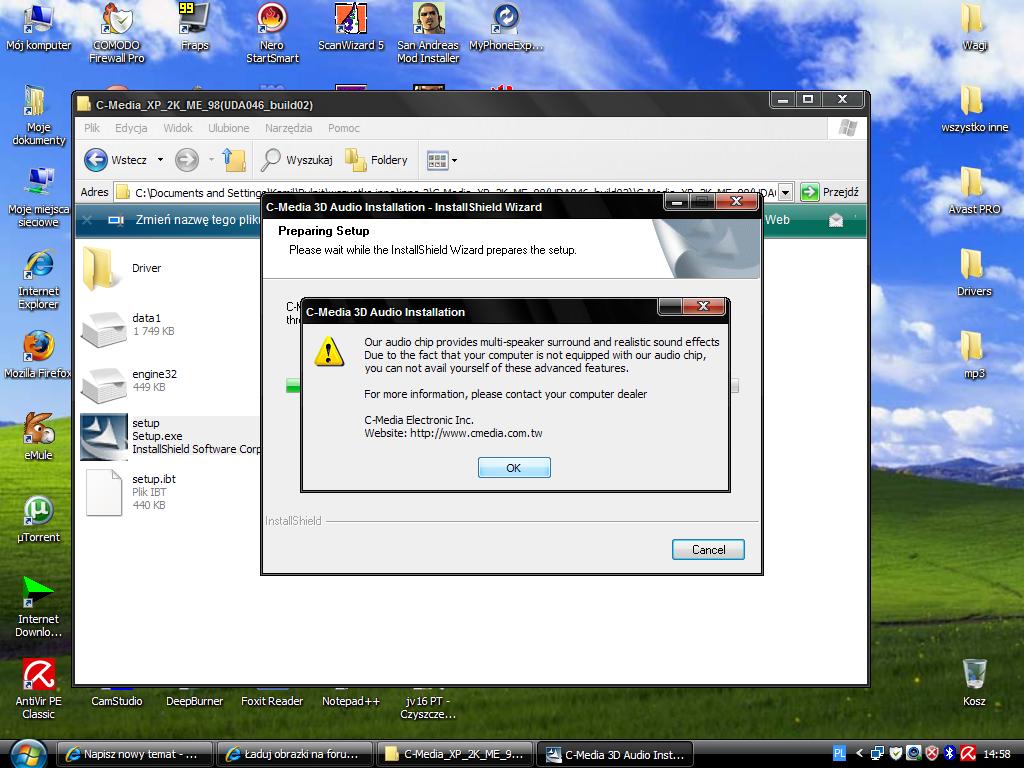The width and height of the screenshot is (1024, 768).
Task: Expand the address bar dropdown arrow
Action: click(x=786, y=193)
